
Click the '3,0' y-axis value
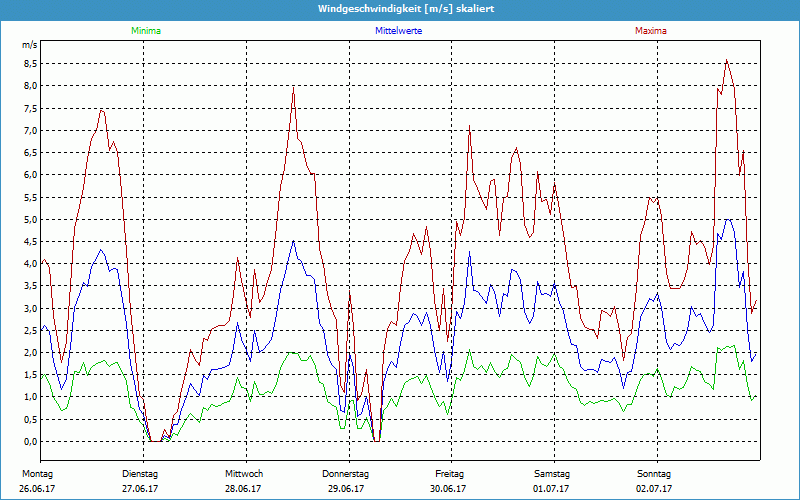click(30, 308)
